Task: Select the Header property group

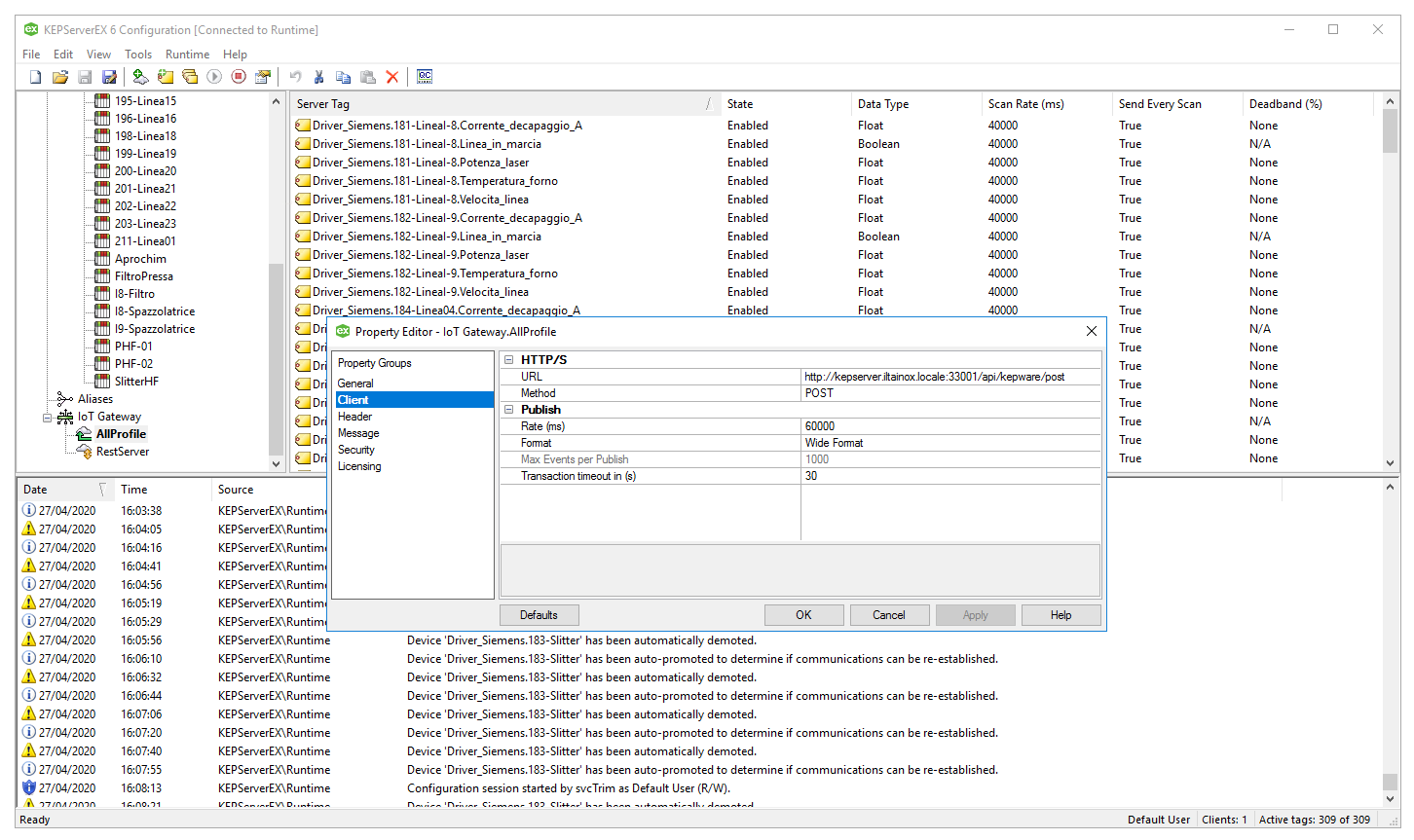Action: 354,417
